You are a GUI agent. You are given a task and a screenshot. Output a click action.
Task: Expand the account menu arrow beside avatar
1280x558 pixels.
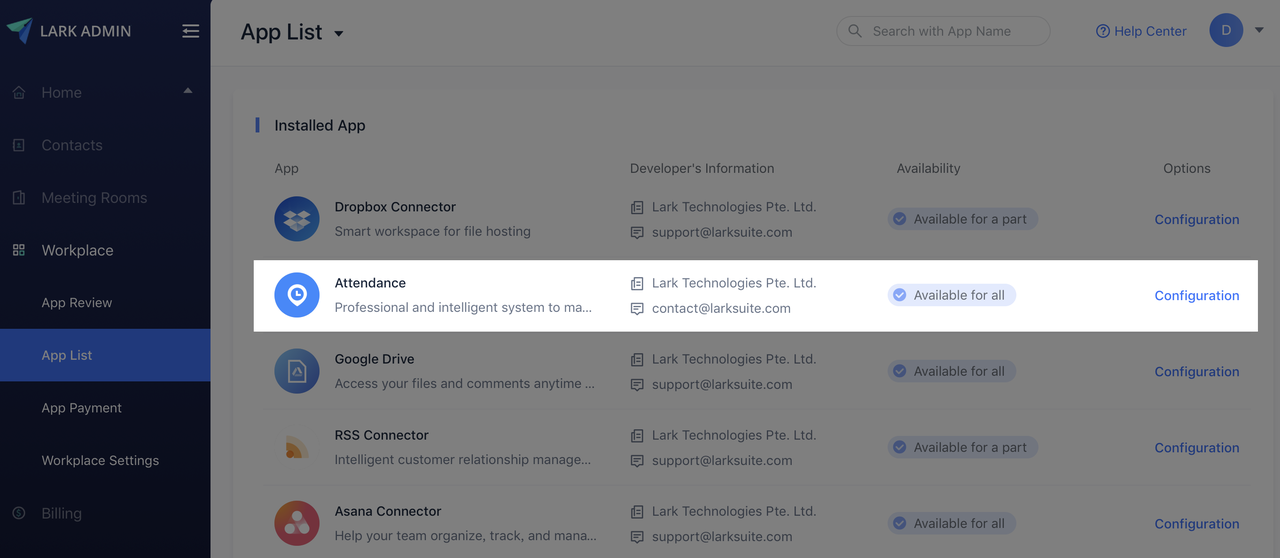(x=1259, y=31)
